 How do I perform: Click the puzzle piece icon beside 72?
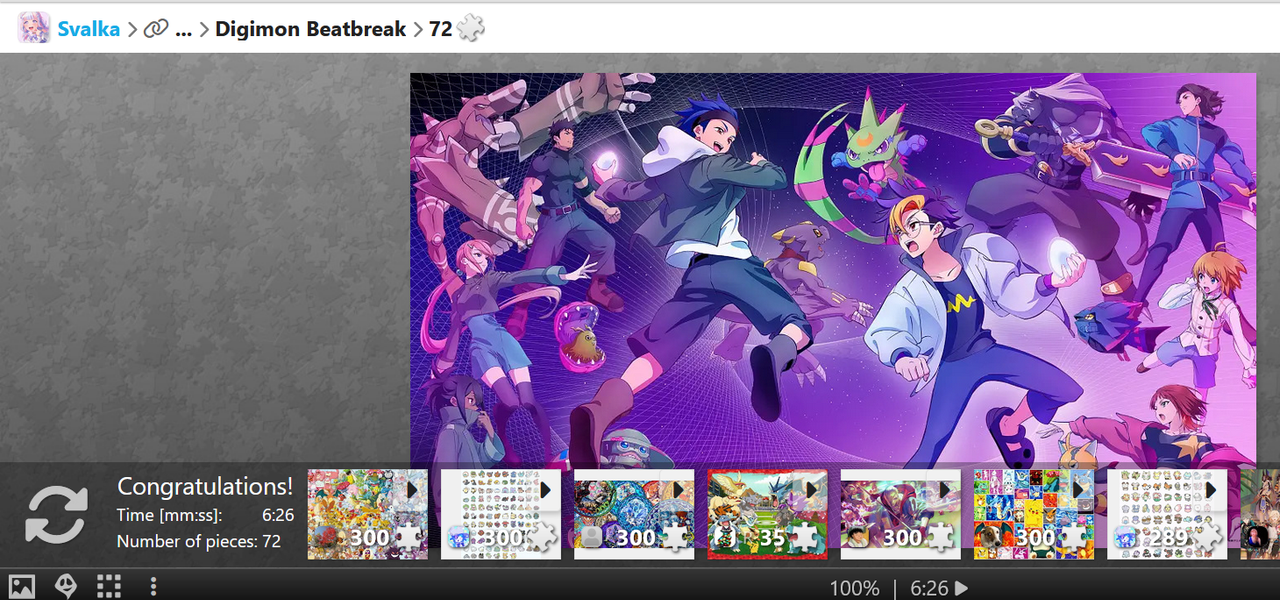coord(470,29)
